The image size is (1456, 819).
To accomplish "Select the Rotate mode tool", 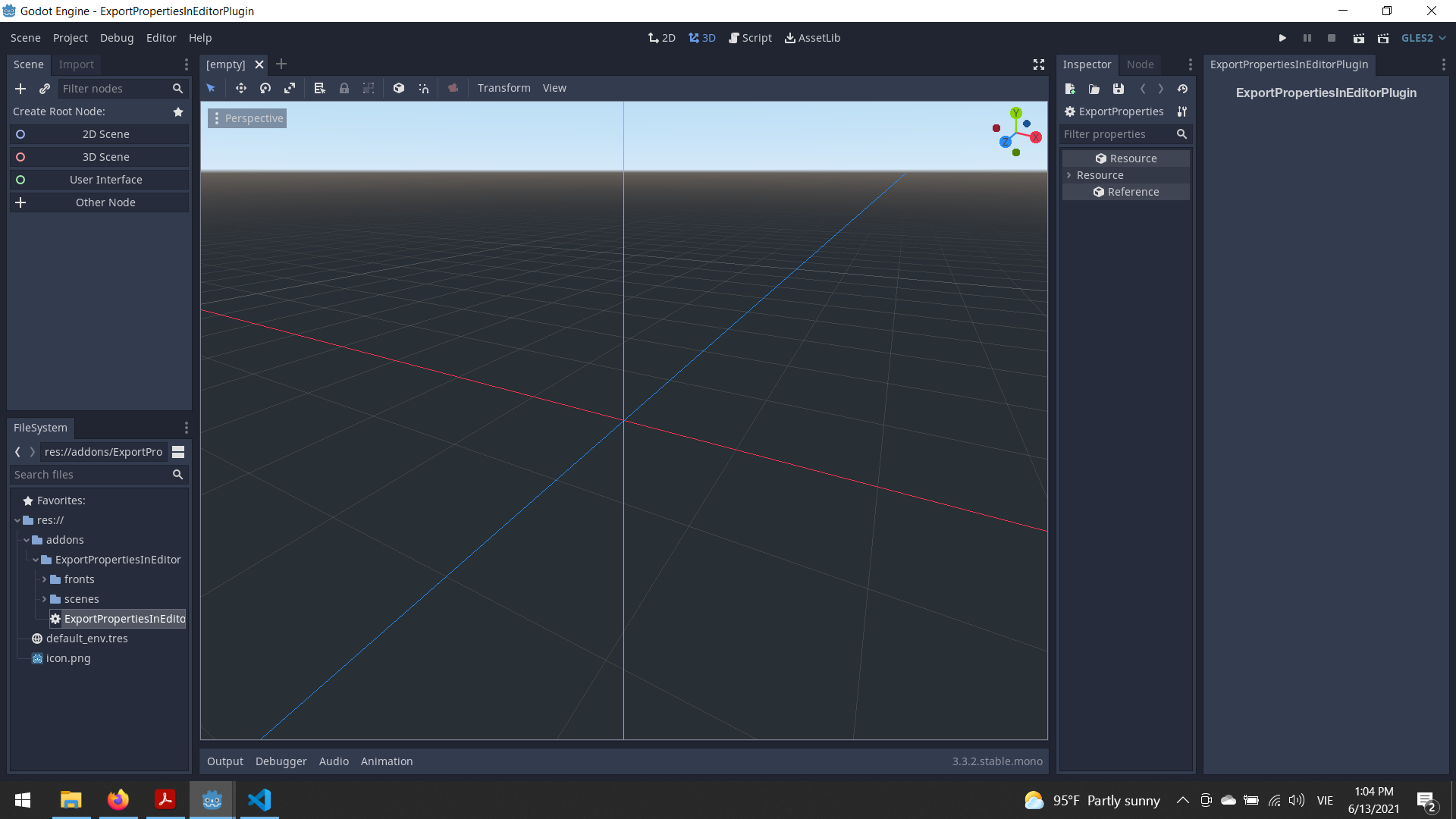I will point(265,88).
